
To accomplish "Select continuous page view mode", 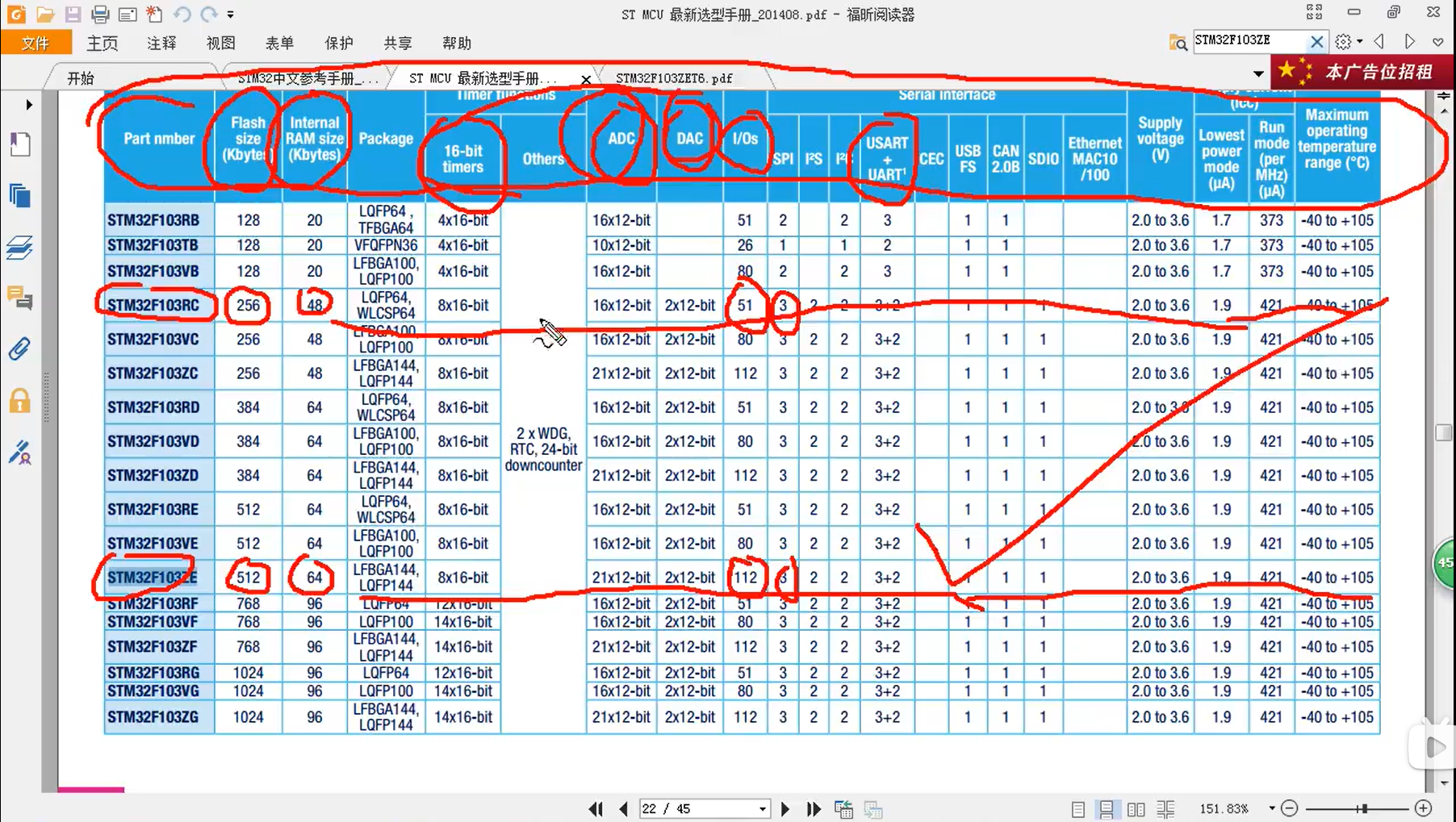I will tap(1107, 809).
